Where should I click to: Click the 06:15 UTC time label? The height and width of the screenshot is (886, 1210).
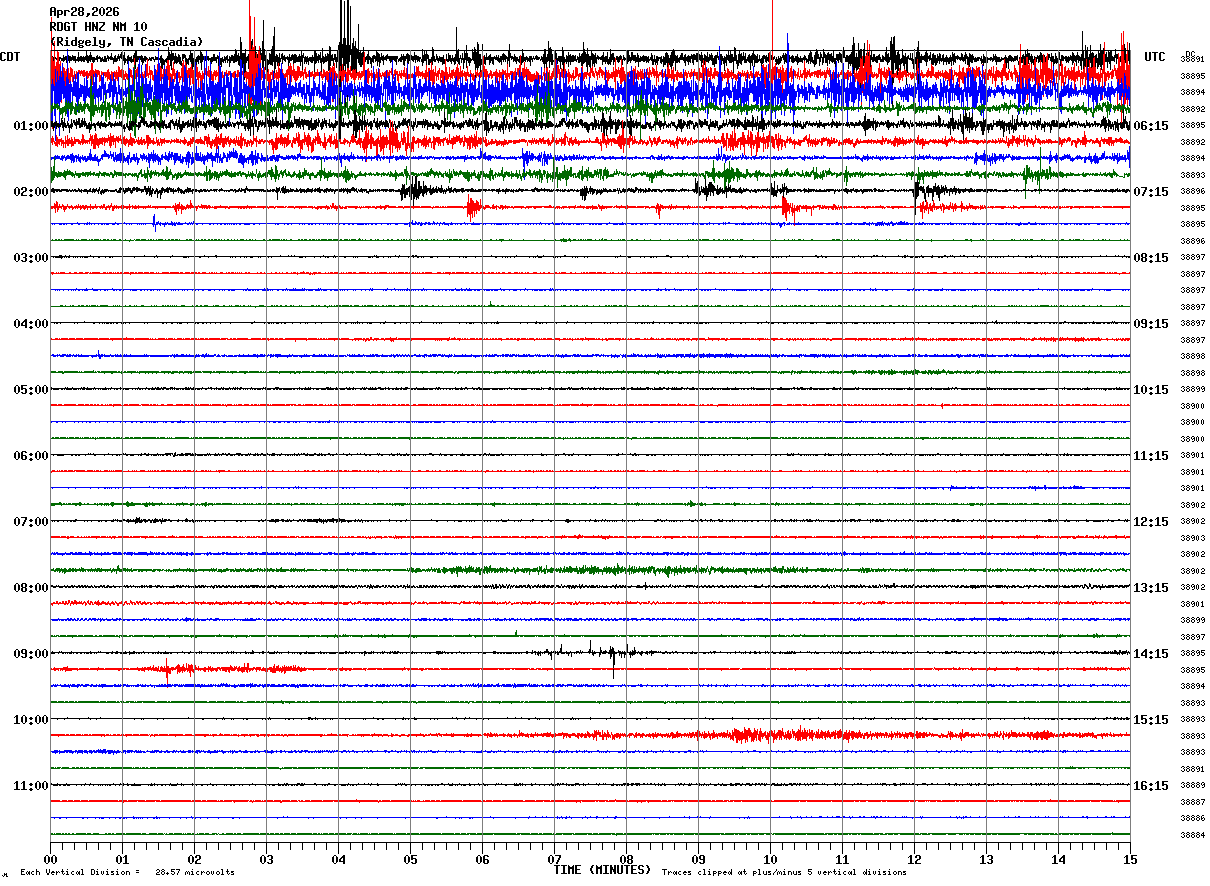1151,126
